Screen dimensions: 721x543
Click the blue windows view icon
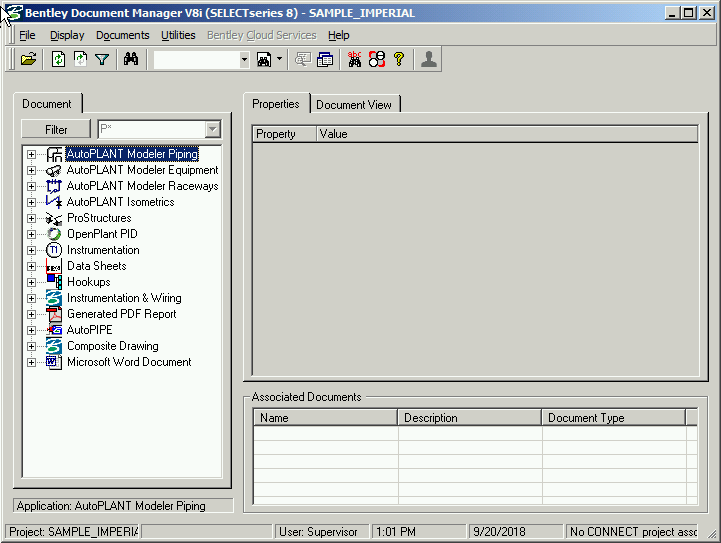coord(325,60)
